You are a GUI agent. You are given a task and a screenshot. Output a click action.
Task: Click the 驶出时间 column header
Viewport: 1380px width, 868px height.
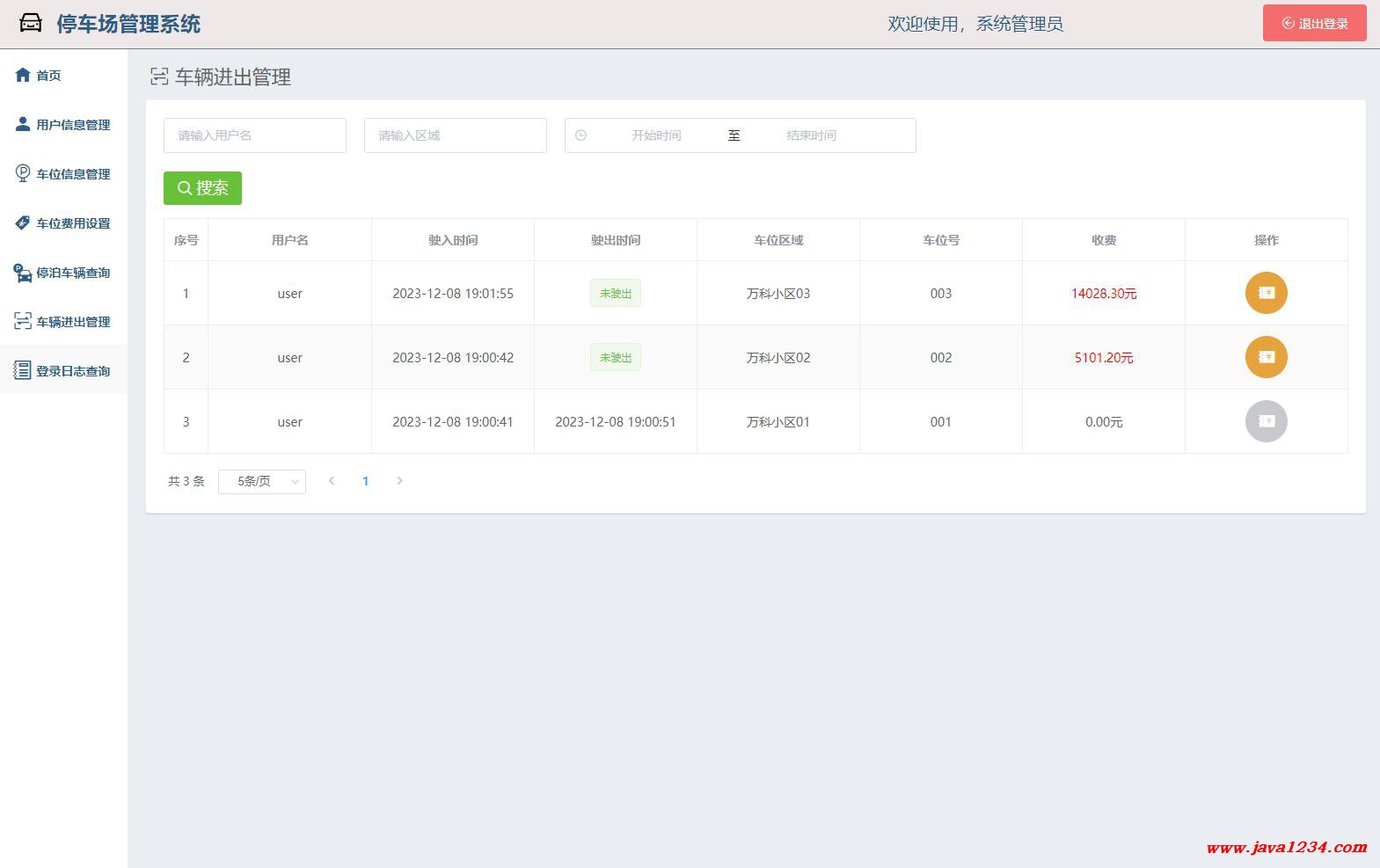pos(616,240)
